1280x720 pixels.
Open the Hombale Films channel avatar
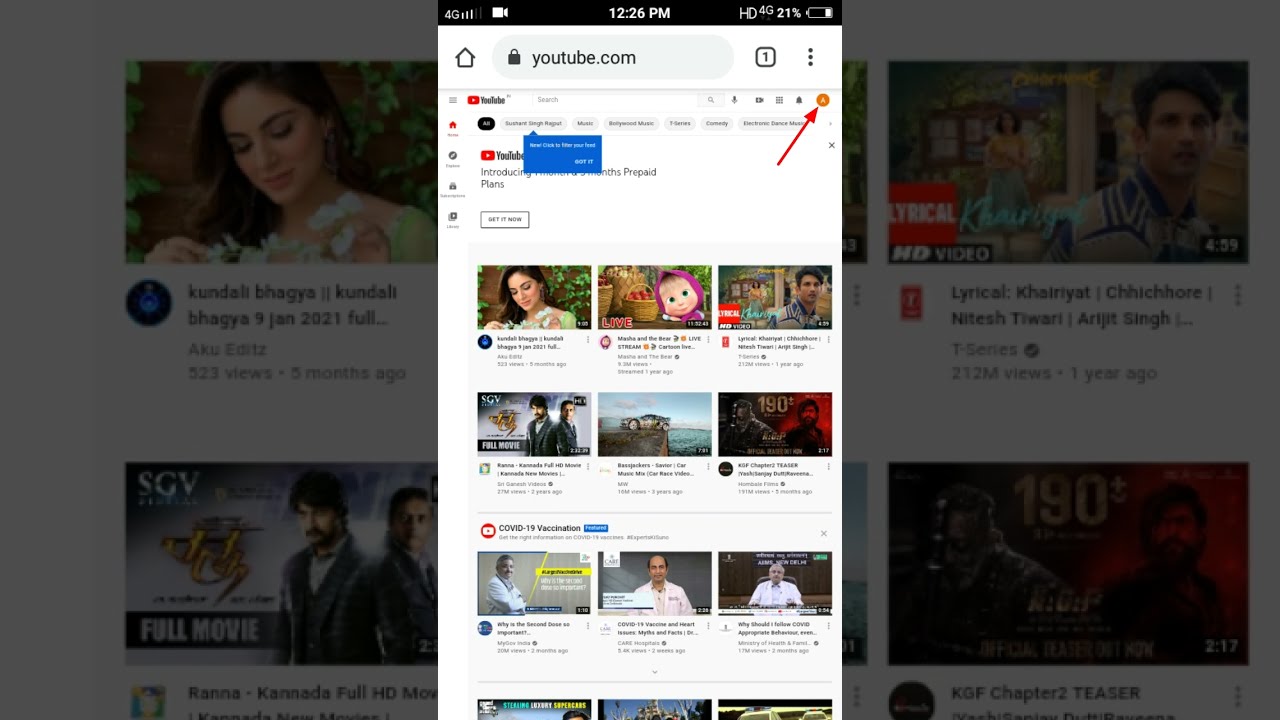tap(726, 469)
